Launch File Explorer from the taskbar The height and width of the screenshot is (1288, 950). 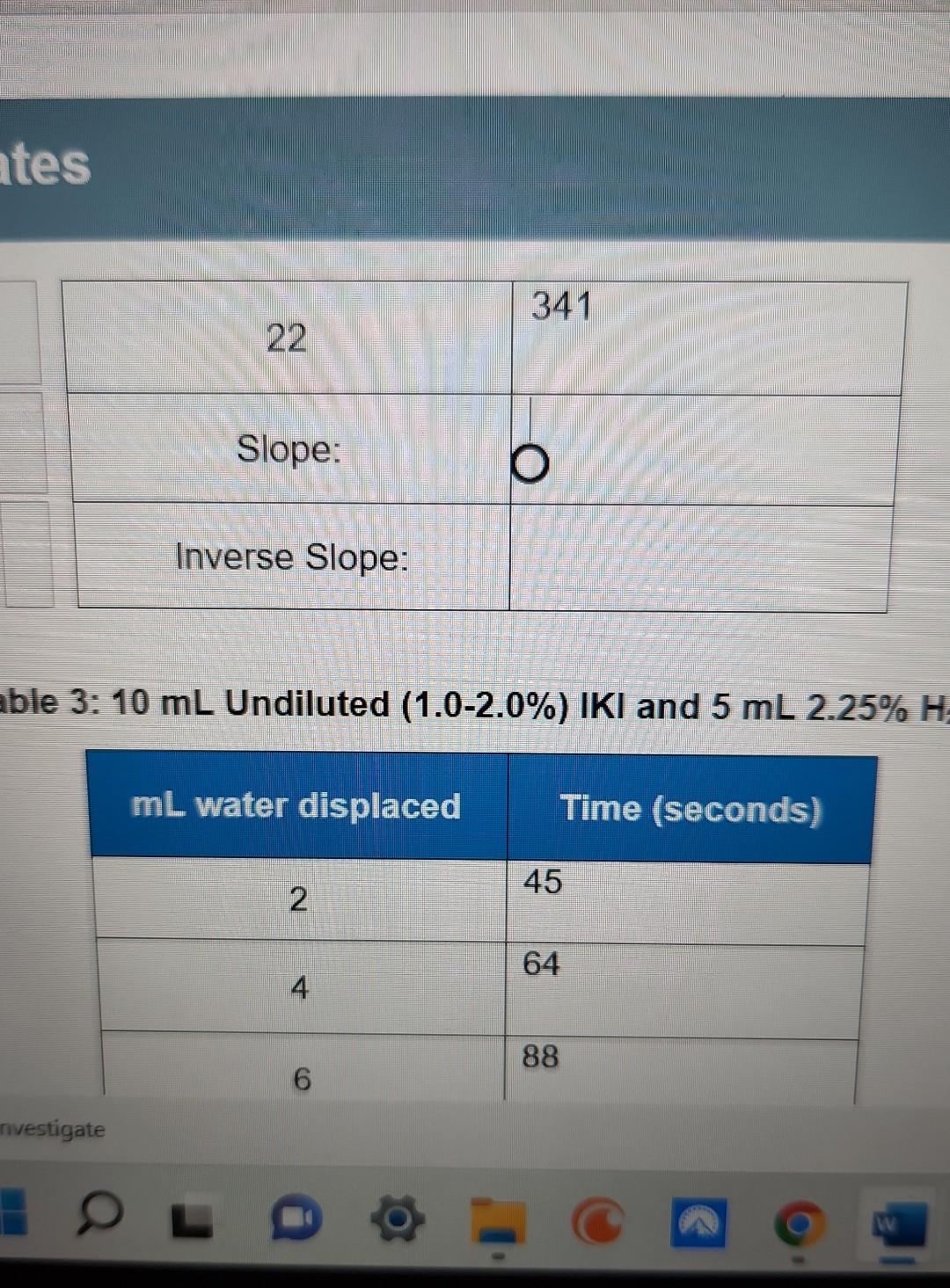click(x=498, y=1218)
